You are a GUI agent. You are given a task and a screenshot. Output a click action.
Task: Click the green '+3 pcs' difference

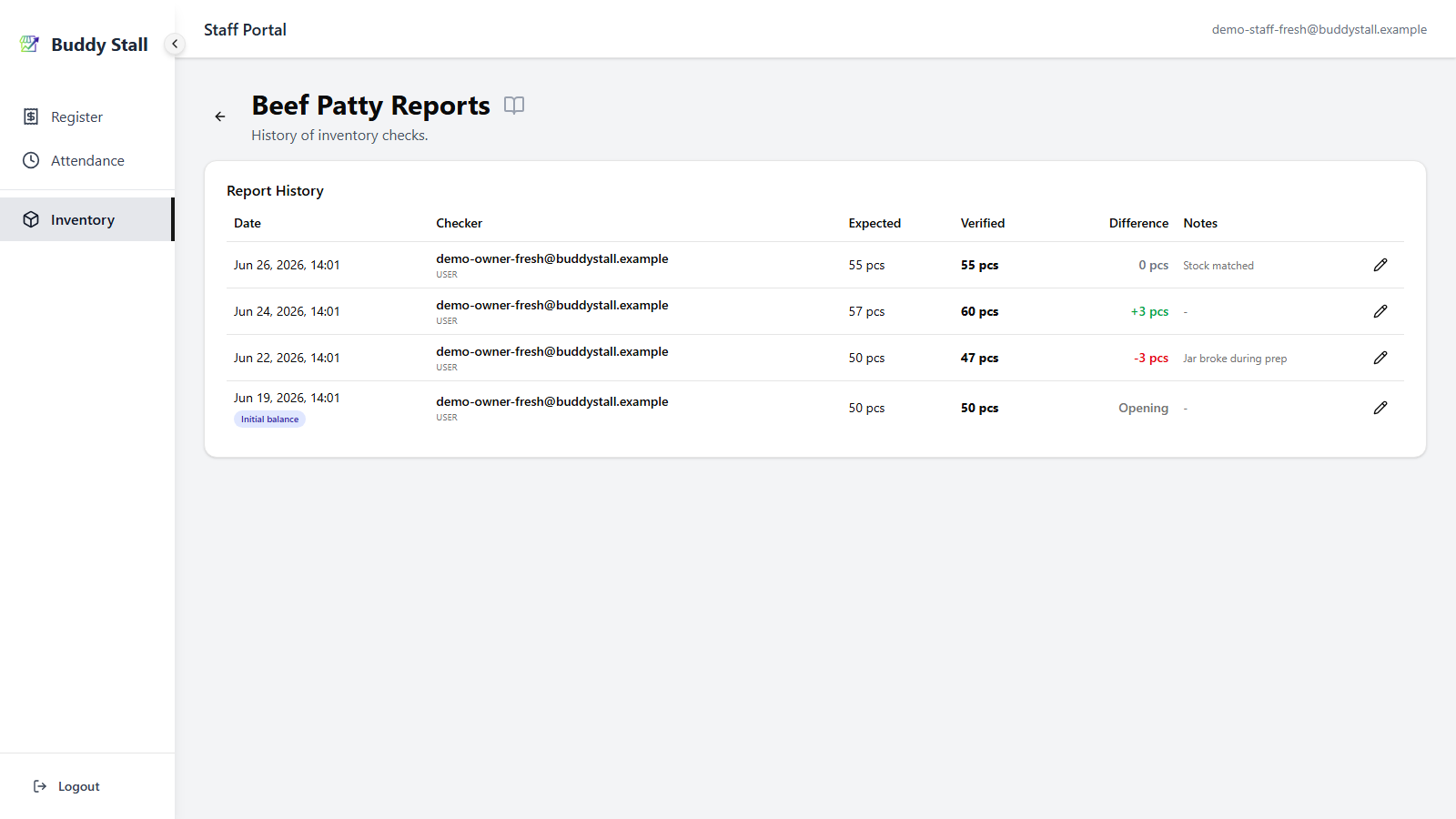(1149, 311)
